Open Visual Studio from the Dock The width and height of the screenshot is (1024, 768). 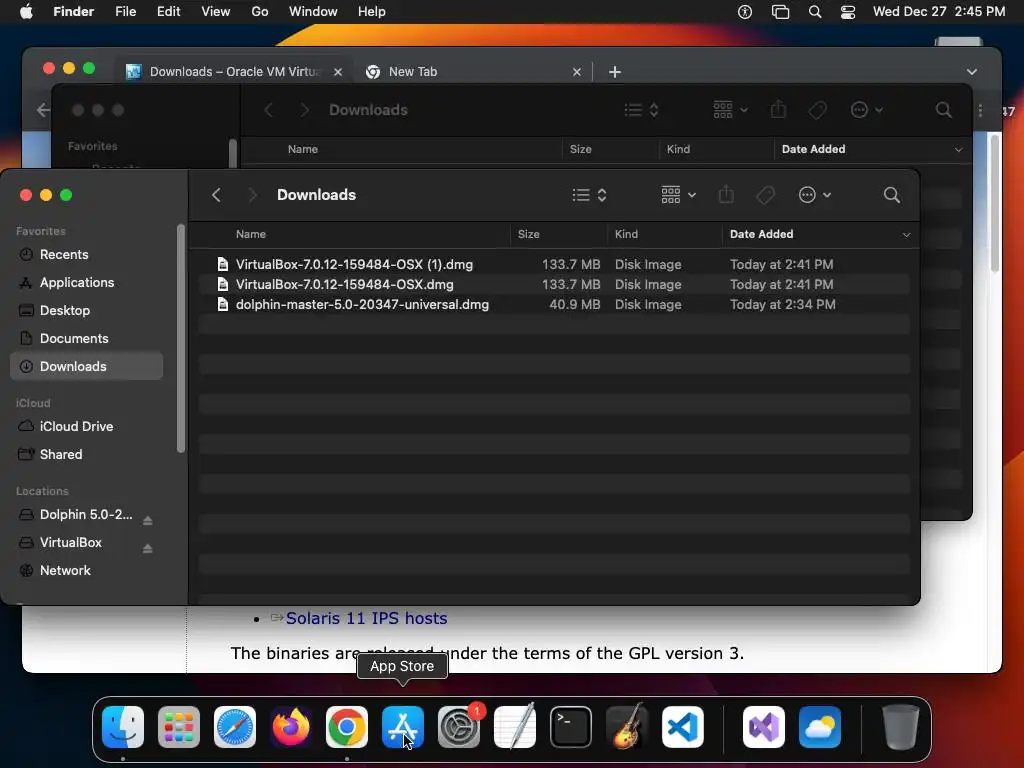pyautogui.click(x=764, y=727)
